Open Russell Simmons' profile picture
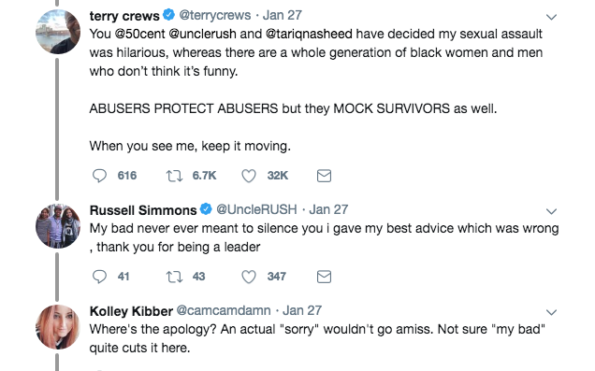Screen dimensions: 595x371 [x=58, y=226]
